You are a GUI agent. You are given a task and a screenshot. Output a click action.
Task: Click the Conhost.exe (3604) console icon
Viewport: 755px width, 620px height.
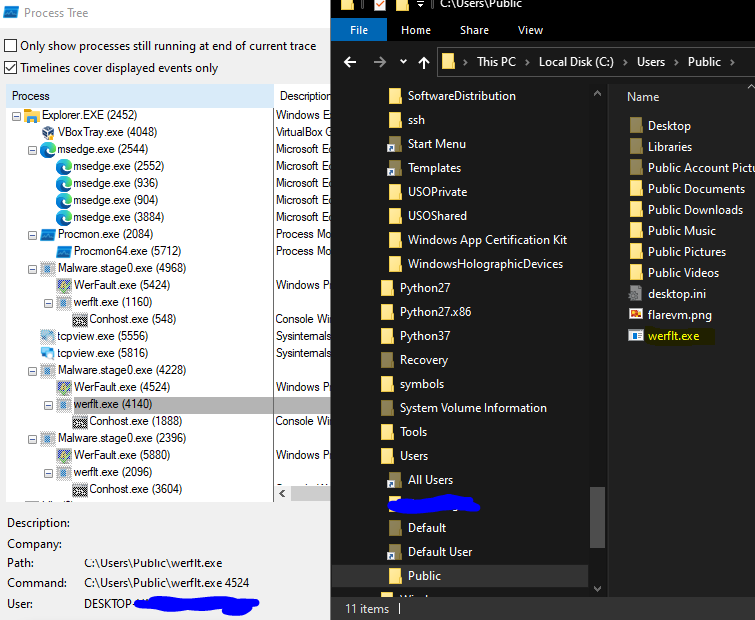pyautogui.click(x=80, y=490)
